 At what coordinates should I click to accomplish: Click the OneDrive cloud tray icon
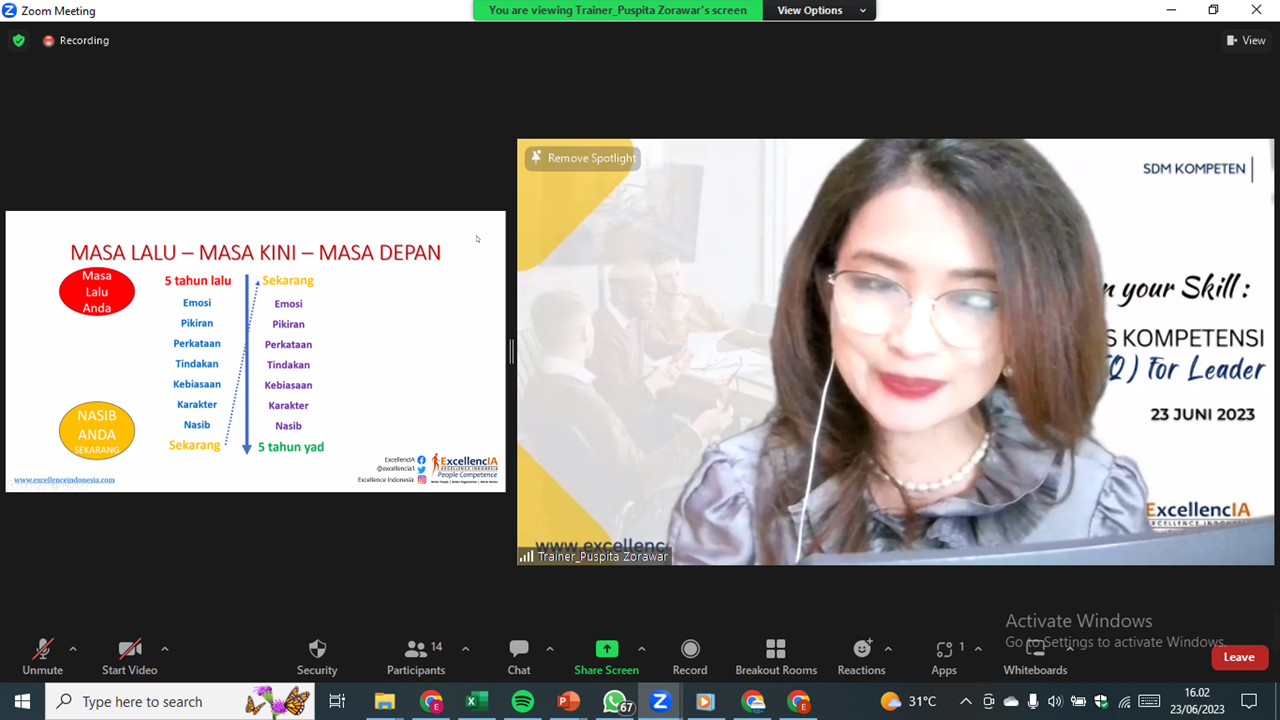point(1011,701)
